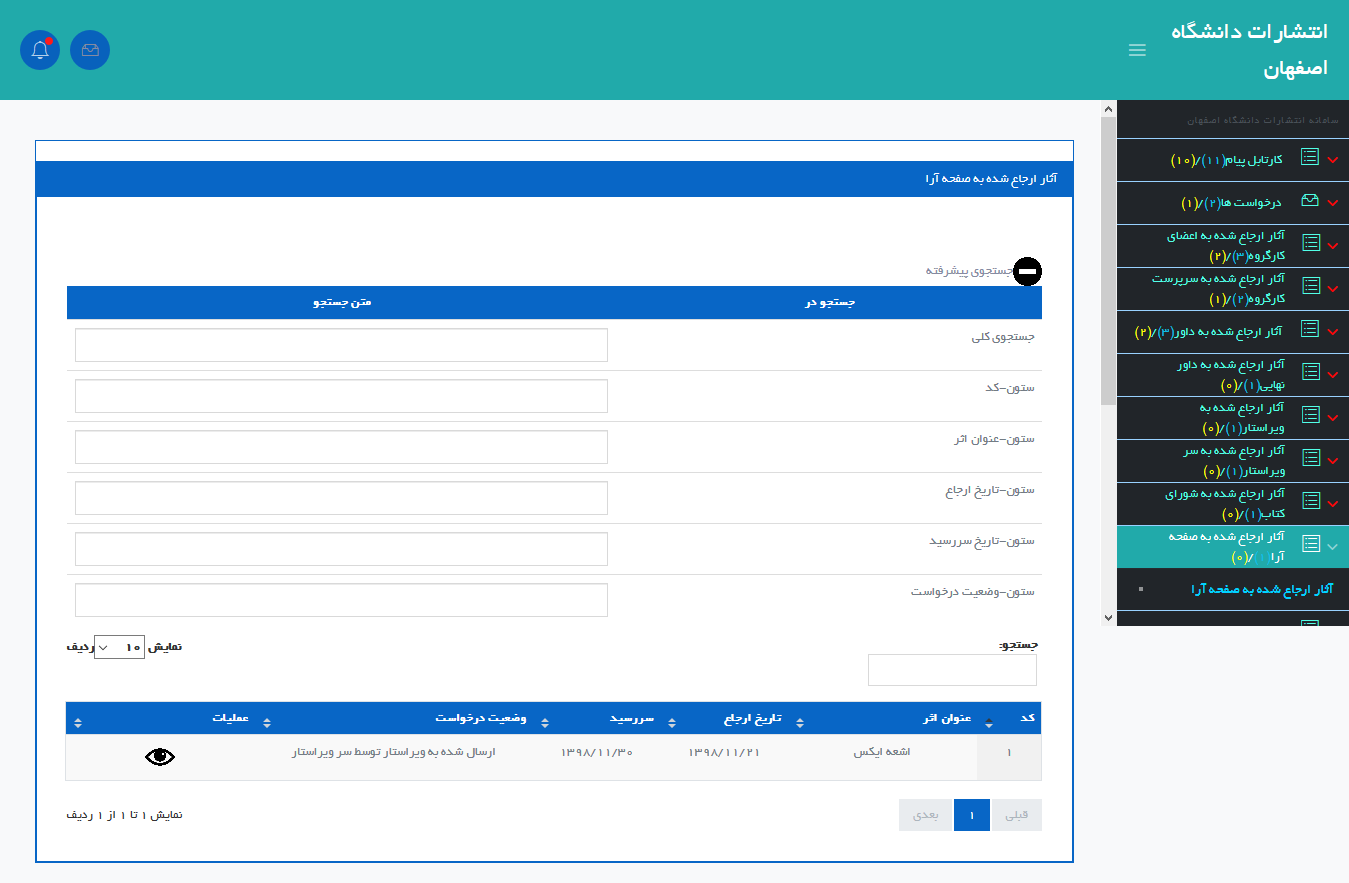
Task: Click list icon beside آثار ارجاع شده به ویراستار
Action: pos(1309,415)
